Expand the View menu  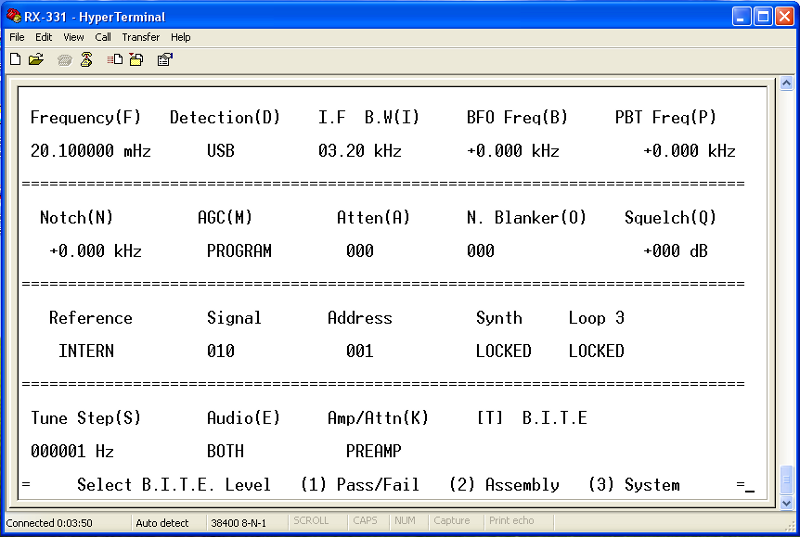pyautogui.click(x=74, y=37)
